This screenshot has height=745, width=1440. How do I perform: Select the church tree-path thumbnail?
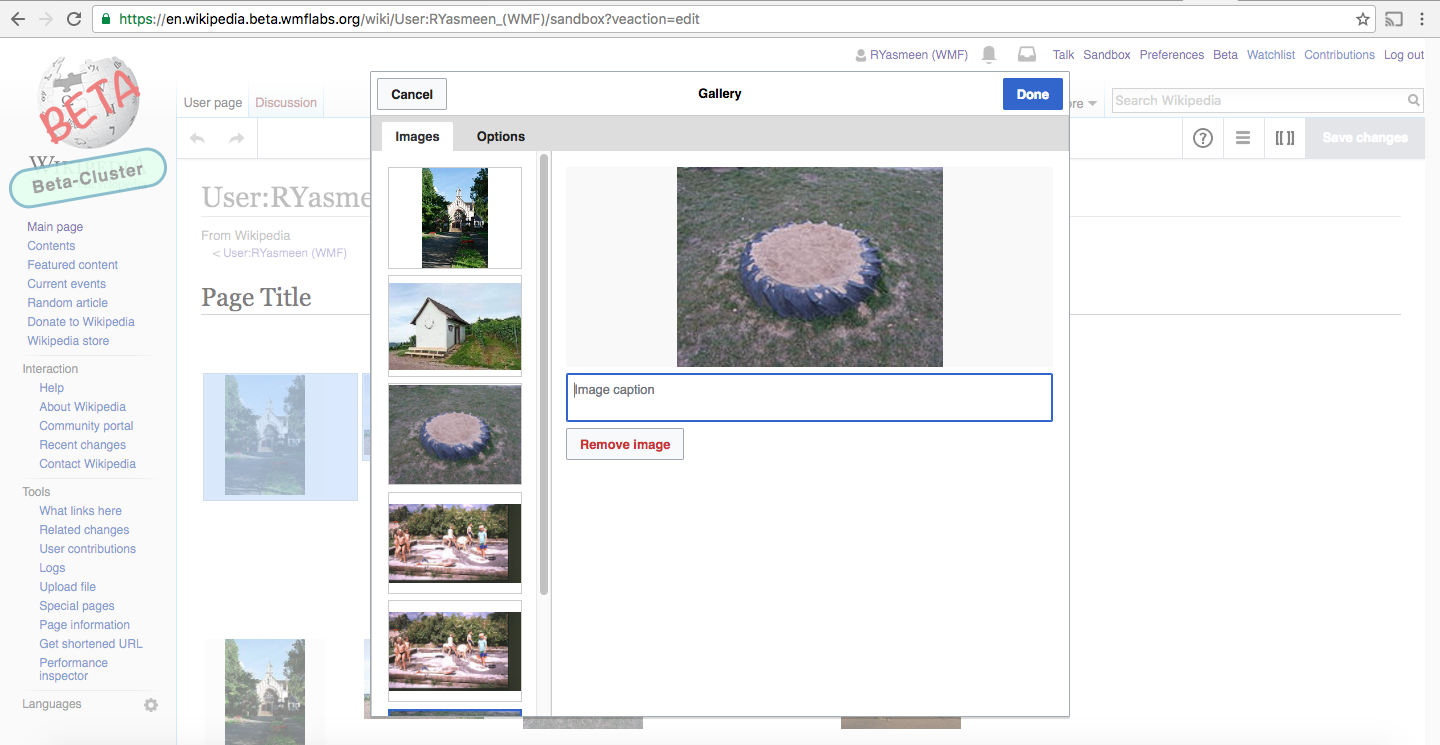(455, 218)
